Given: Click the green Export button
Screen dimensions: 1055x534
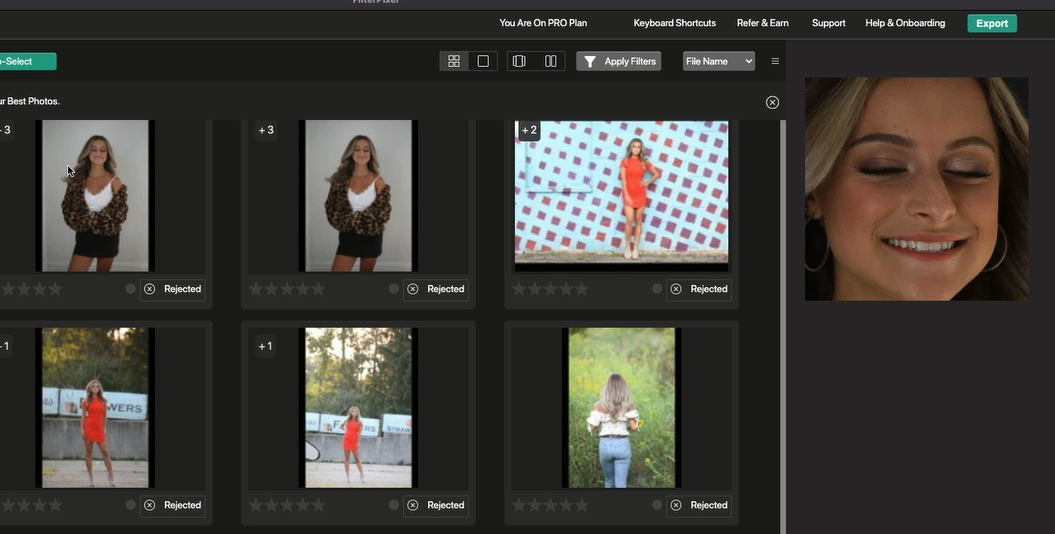Looking at the screenshot, I should click(992, 24).
